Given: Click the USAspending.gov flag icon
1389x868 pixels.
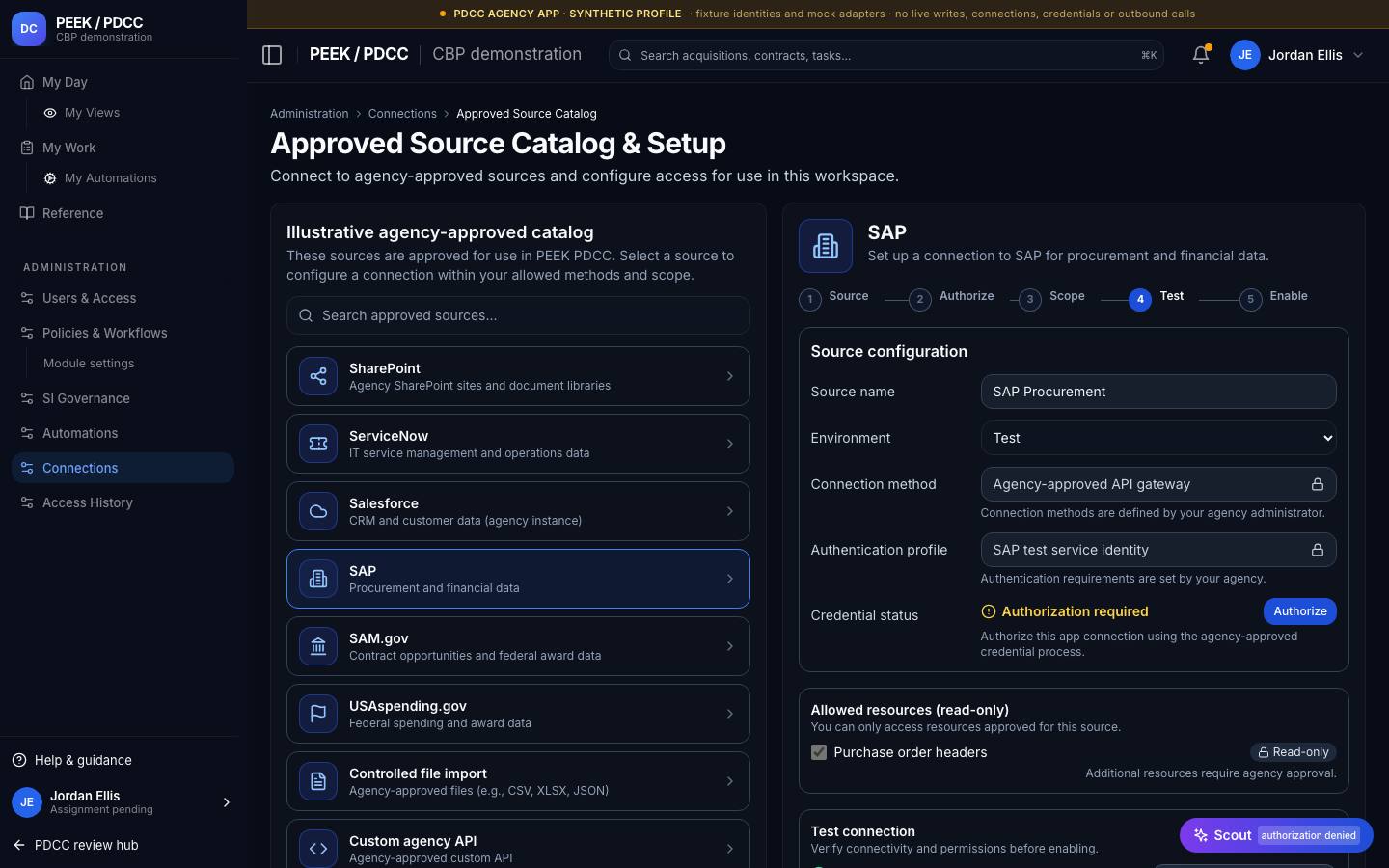Looking at the screenshot, I should click(318, 714).
